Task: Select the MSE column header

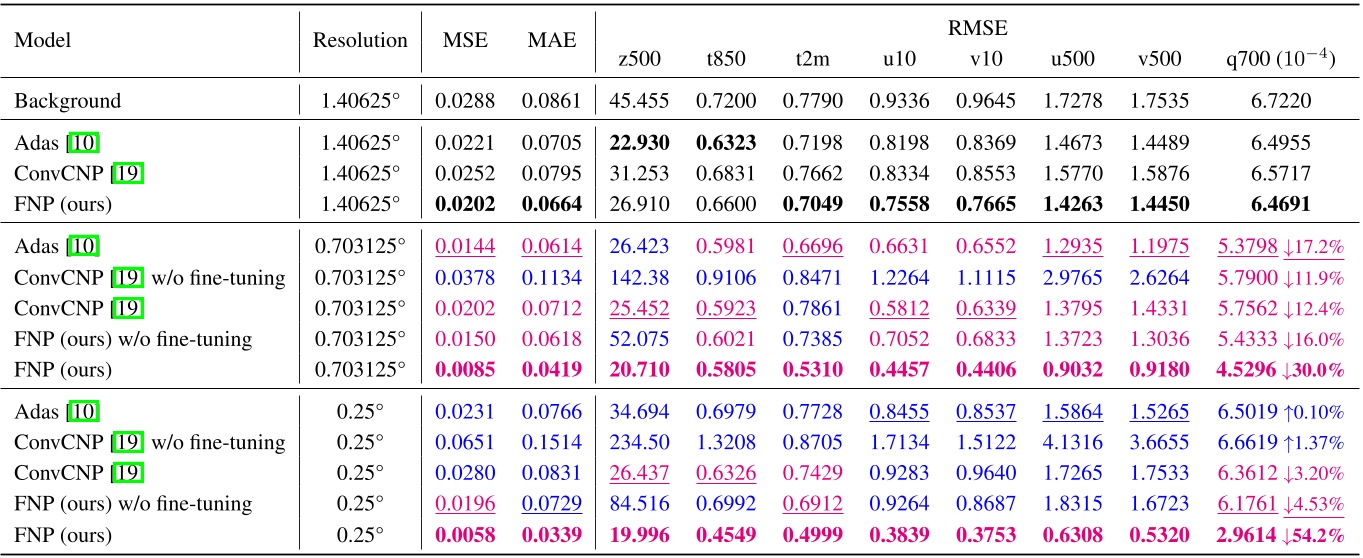Action: pos(465,42)
